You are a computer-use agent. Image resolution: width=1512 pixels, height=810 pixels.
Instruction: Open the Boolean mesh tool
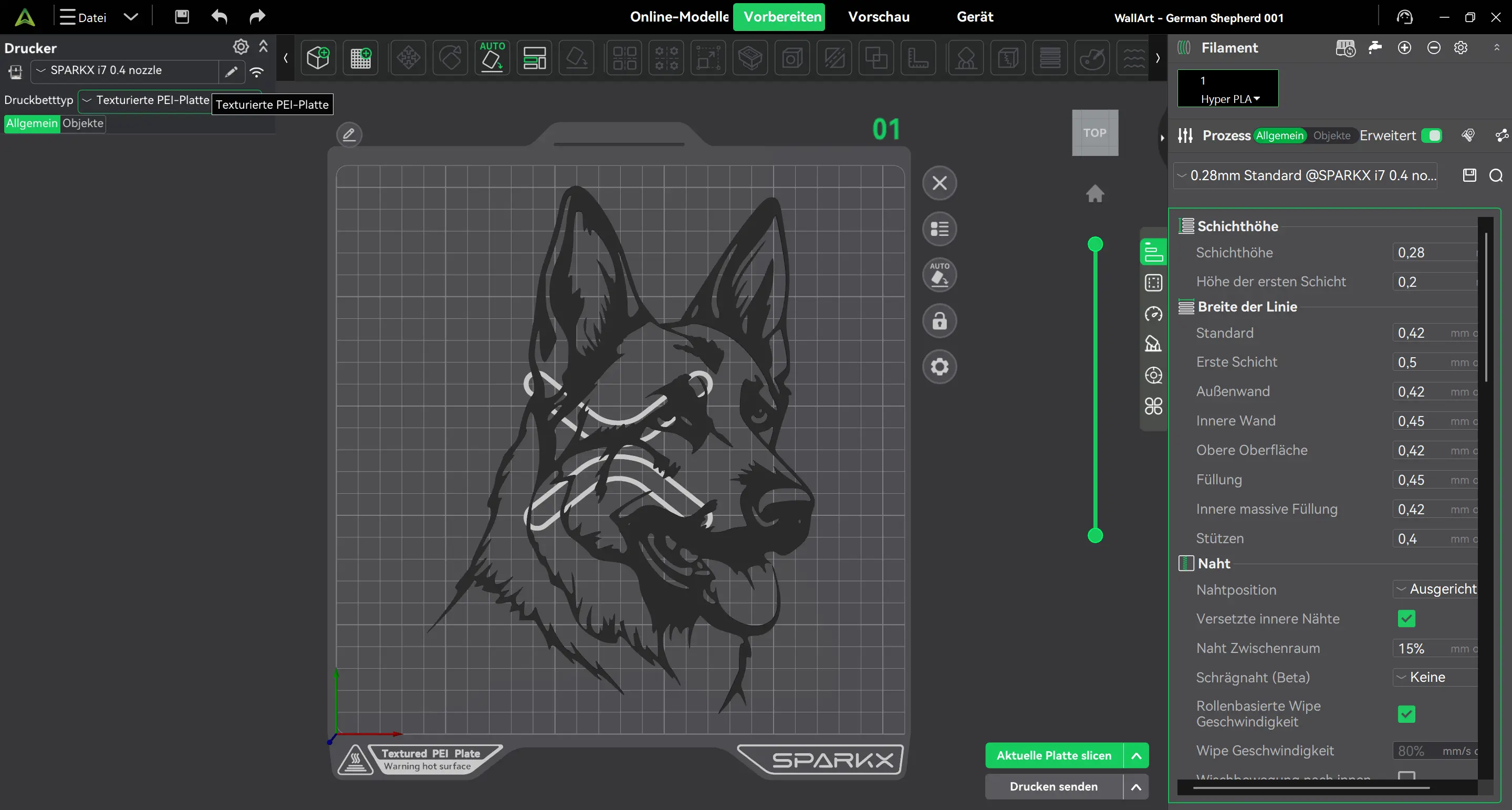875,58
